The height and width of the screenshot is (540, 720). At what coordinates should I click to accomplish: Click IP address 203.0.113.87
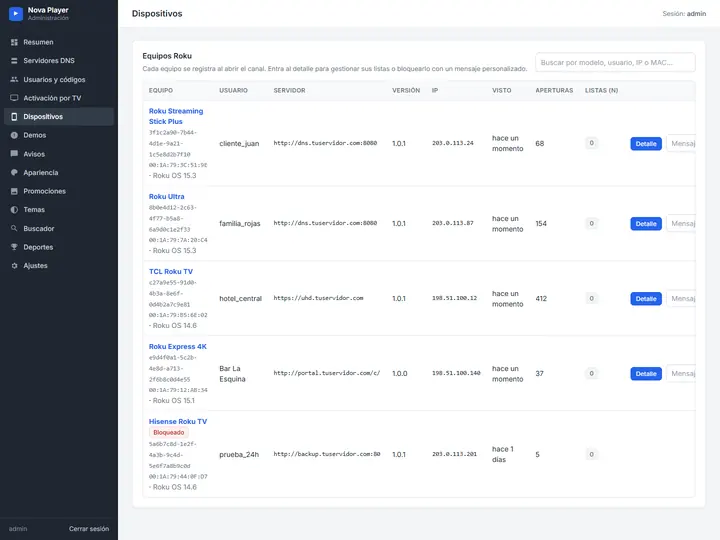coord(453,223)
